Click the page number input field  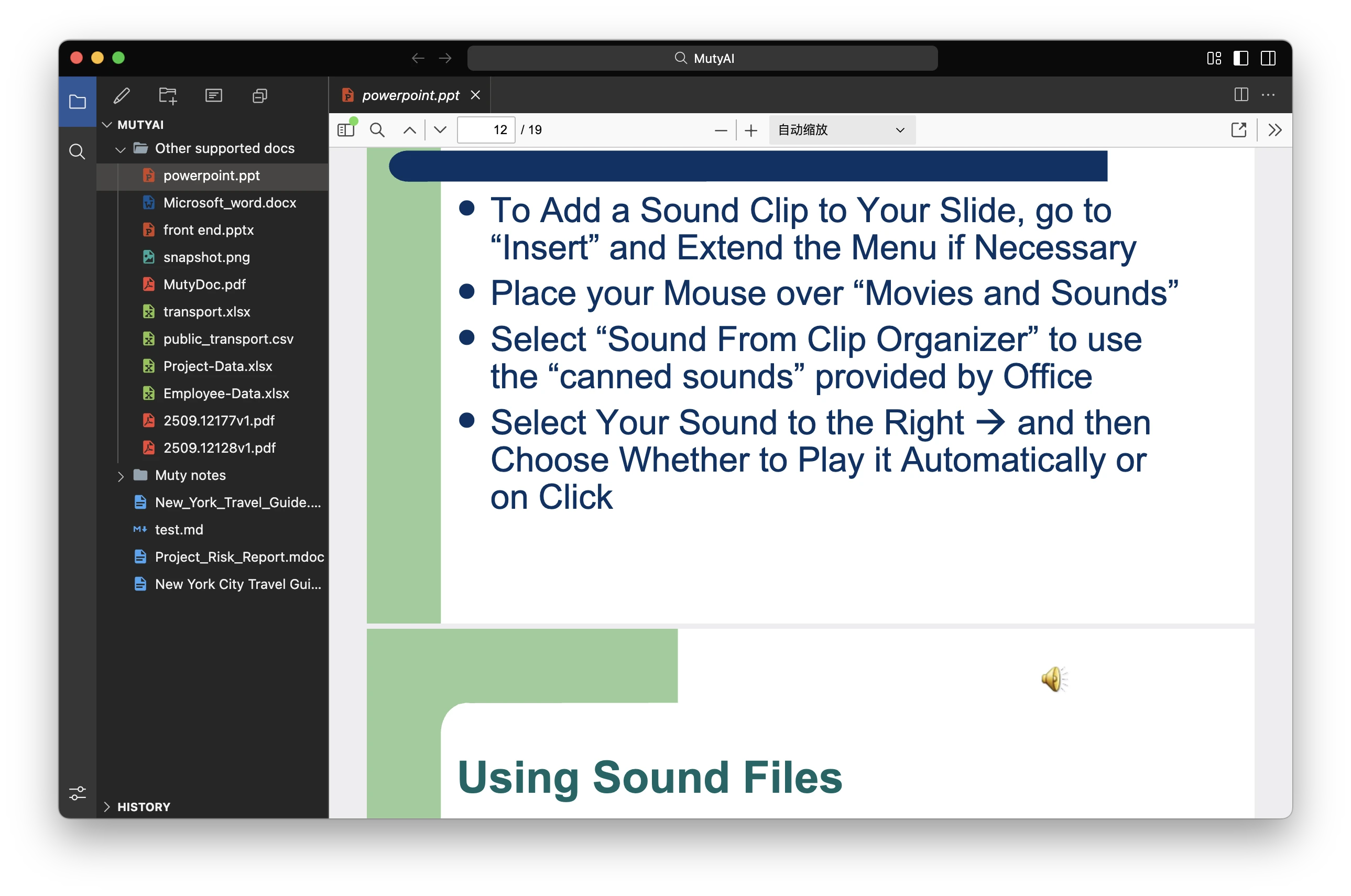tap(486, 130)
